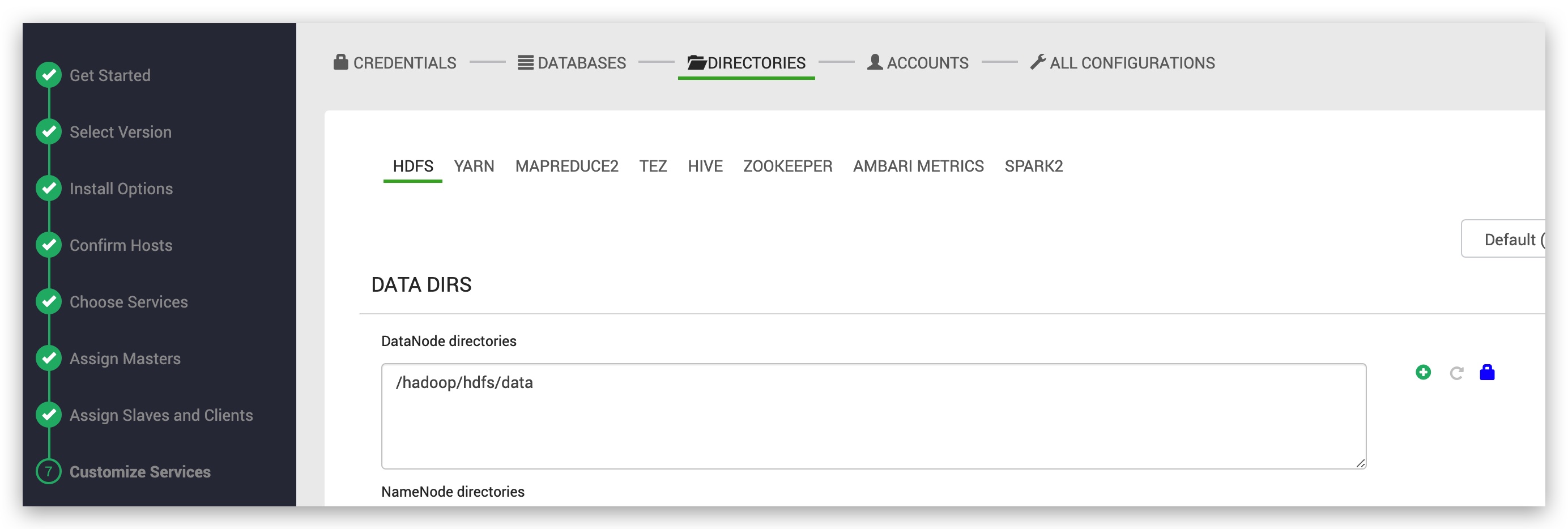Screen dimensions: 1568x529
Task: Open the AMBARI METRICS service tab
Action: click(918, 166)
